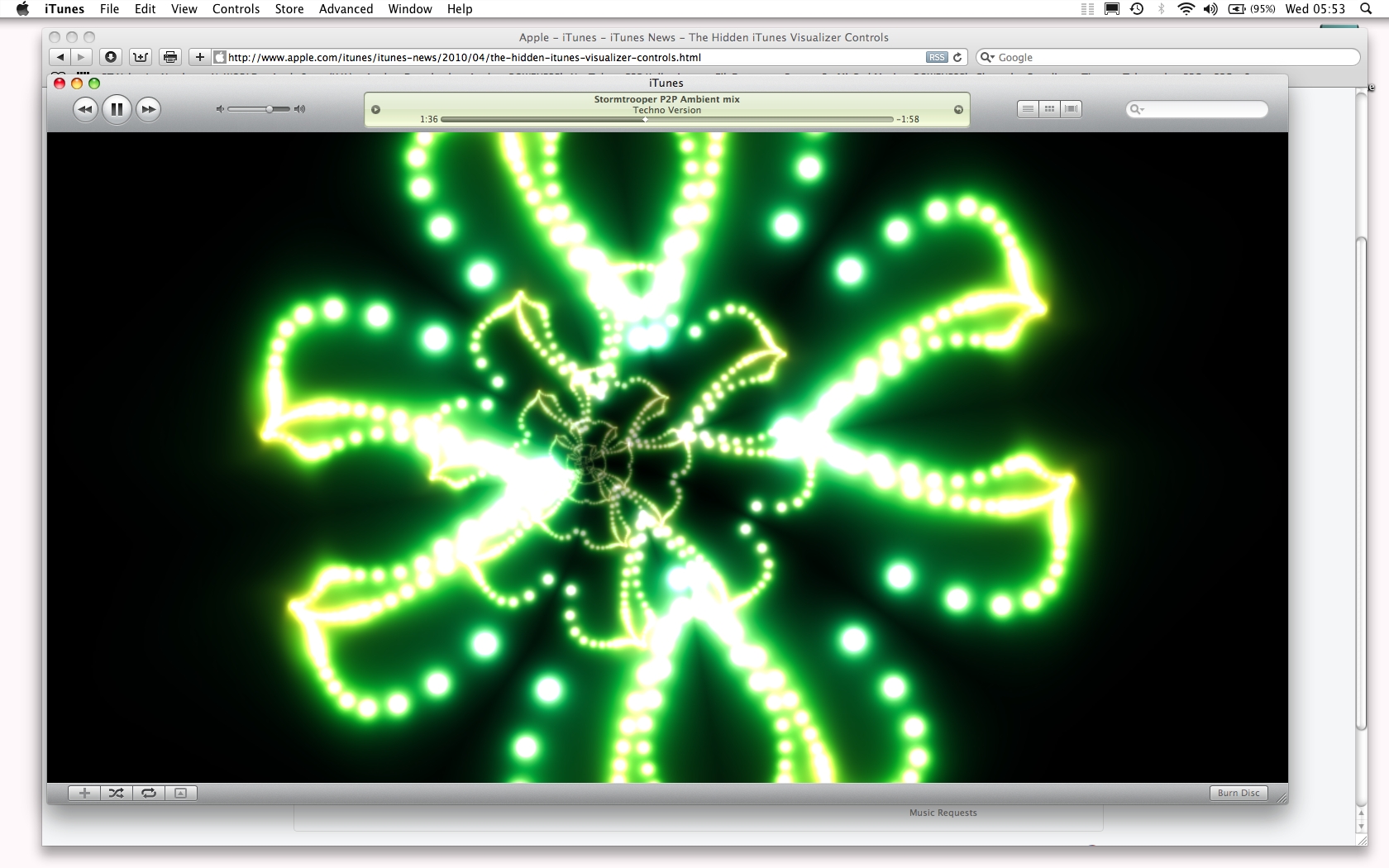Show or hide the artwork viewer button
Image resolution: width=1389 pixels, height=868 pixels.
tap(180, 793)
